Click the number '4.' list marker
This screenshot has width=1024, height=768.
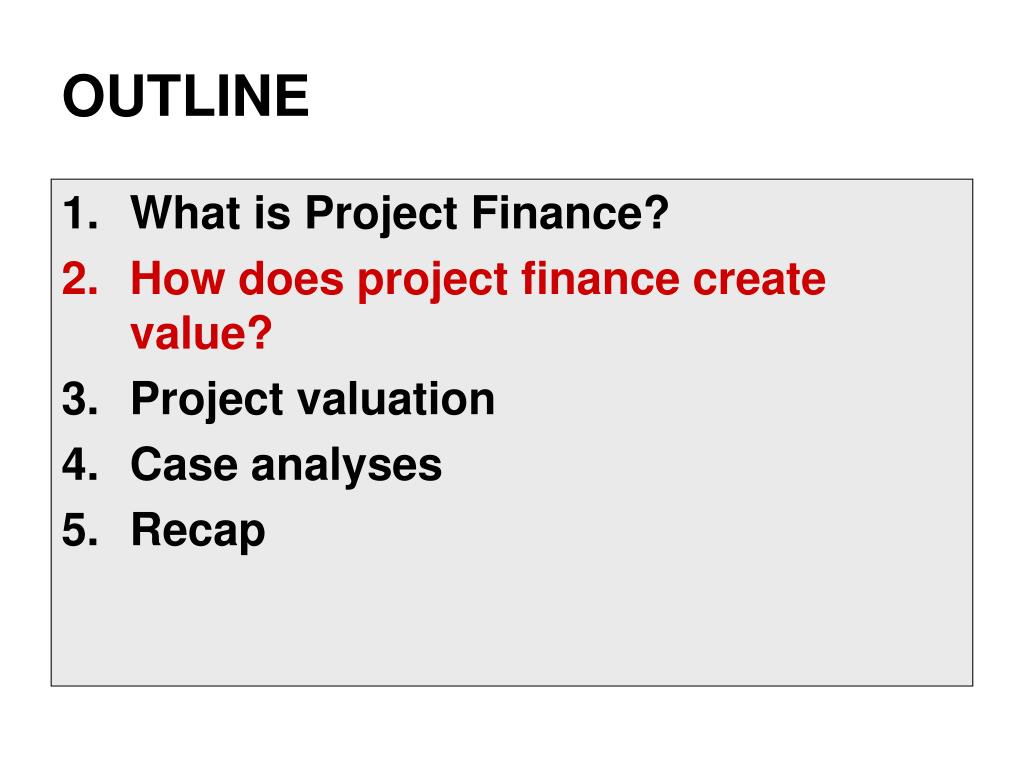80,464
